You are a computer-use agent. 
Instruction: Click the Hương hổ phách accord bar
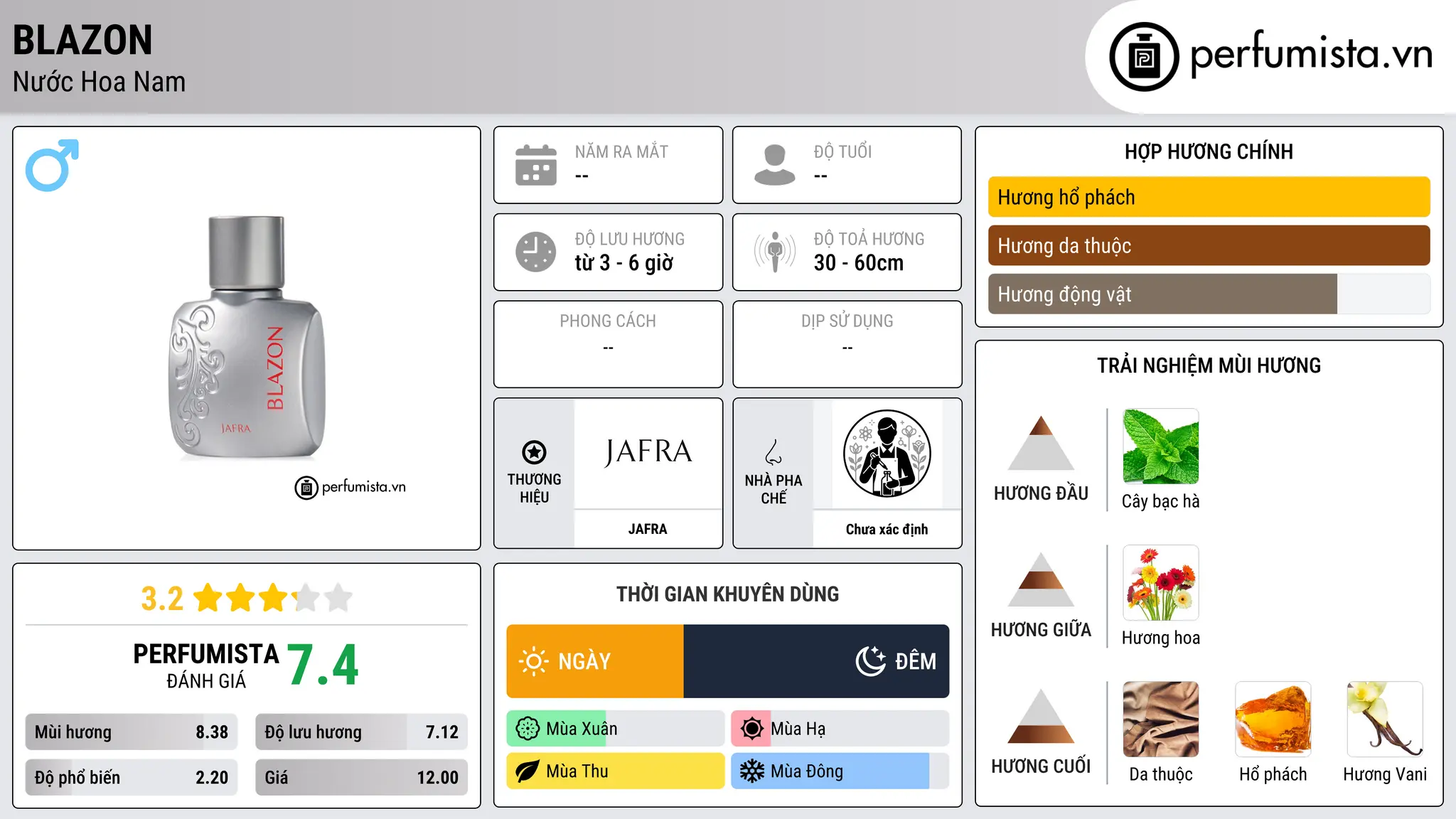(x=1209, y=197)
